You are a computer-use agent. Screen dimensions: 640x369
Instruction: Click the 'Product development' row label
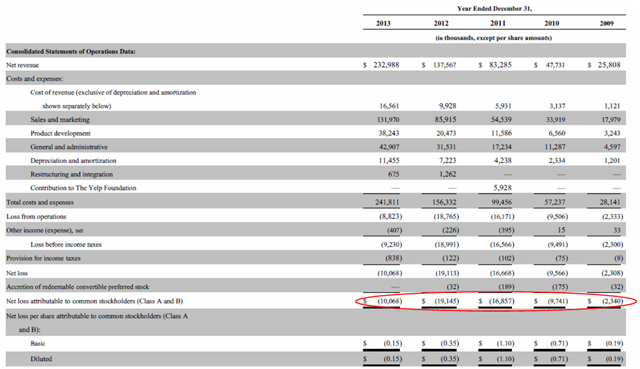coord(60,133)
